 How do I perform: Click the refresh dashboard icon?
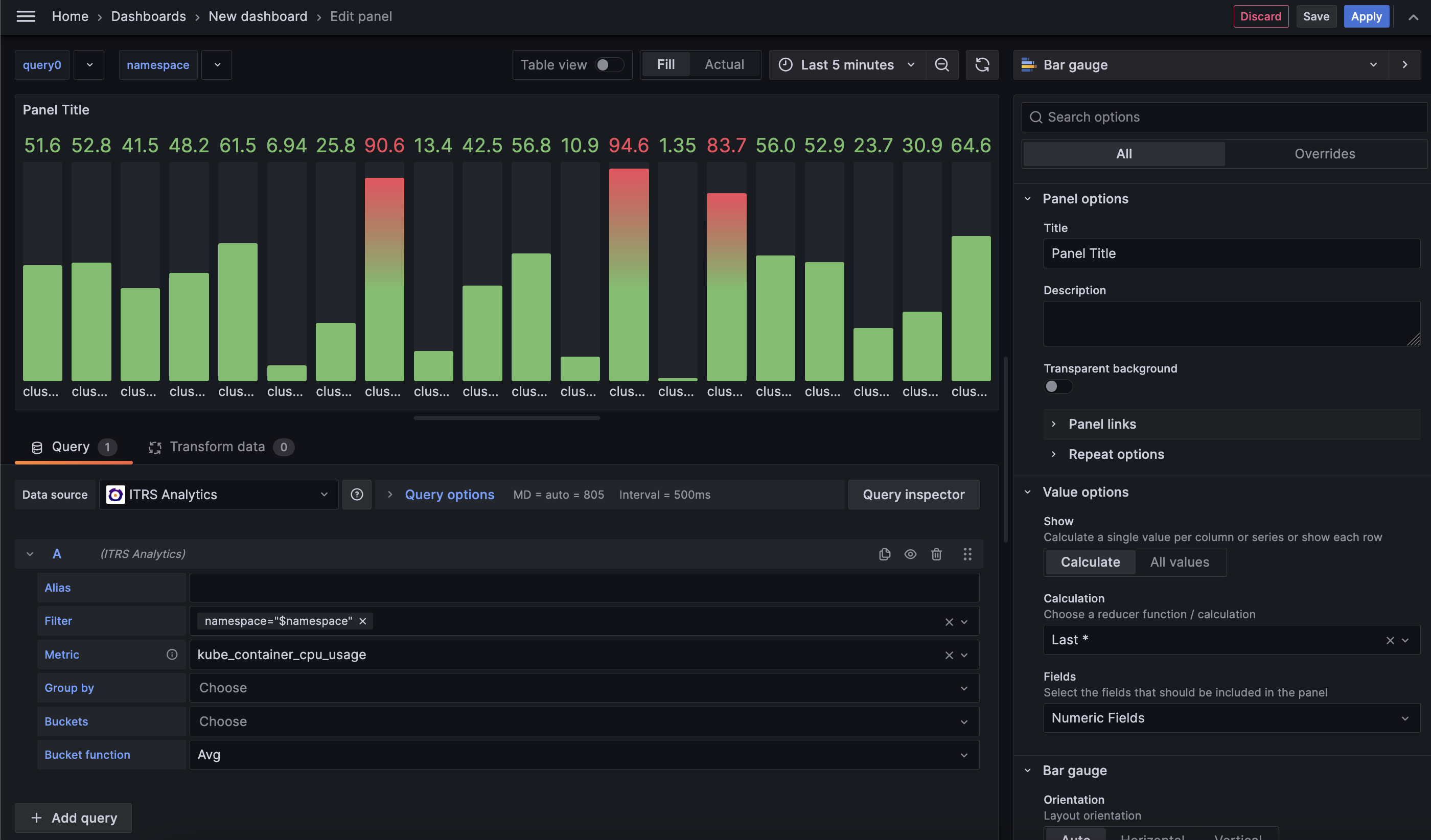pos(982,65)
